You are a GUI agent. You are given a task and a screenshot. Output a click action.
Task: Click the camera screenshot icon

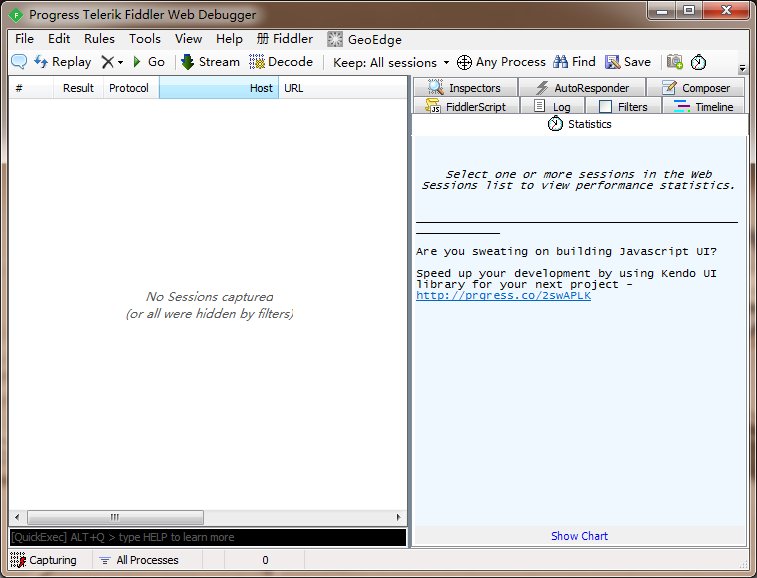point(674,62)
